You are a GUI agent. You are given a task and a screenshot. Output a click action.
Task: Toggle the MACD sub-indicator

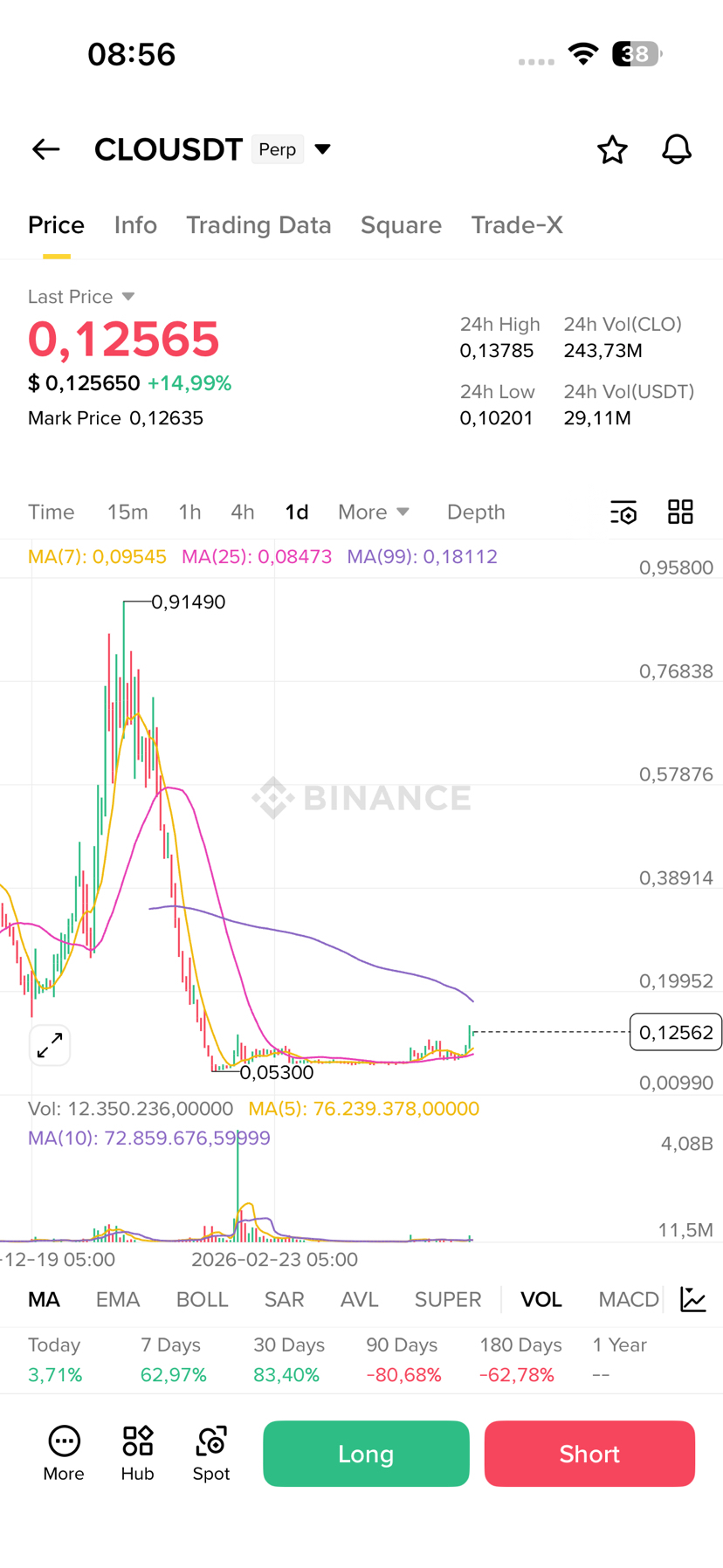[629, 1299]
